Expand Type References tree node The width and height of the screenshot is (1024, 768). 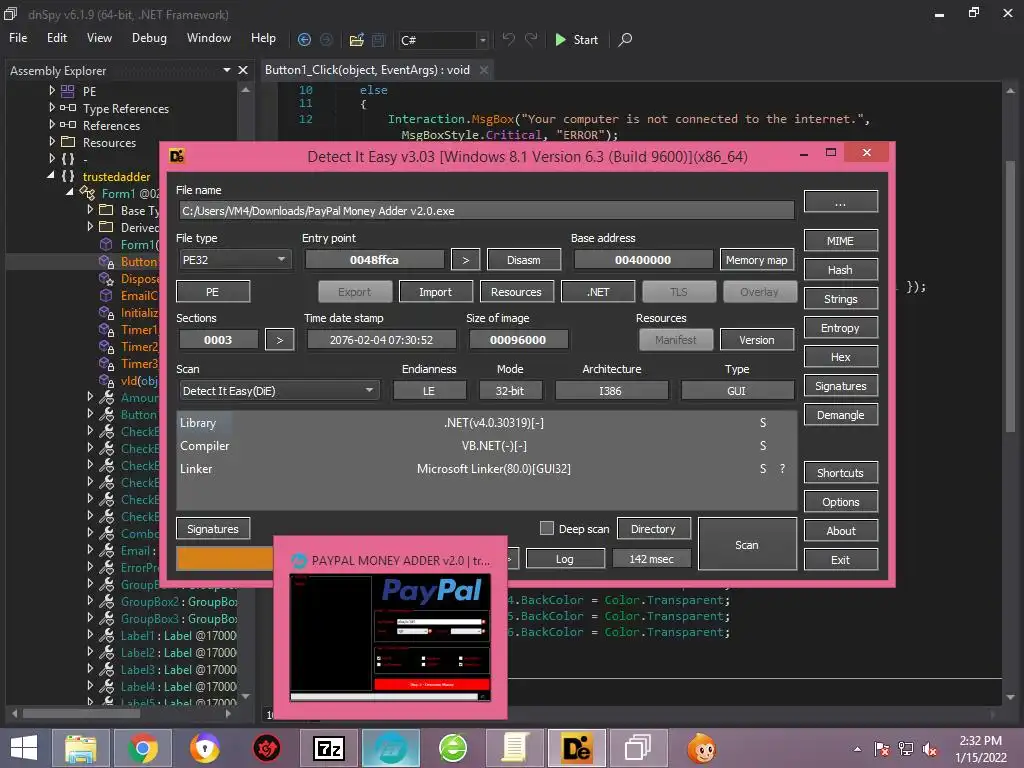pos(52,108)
